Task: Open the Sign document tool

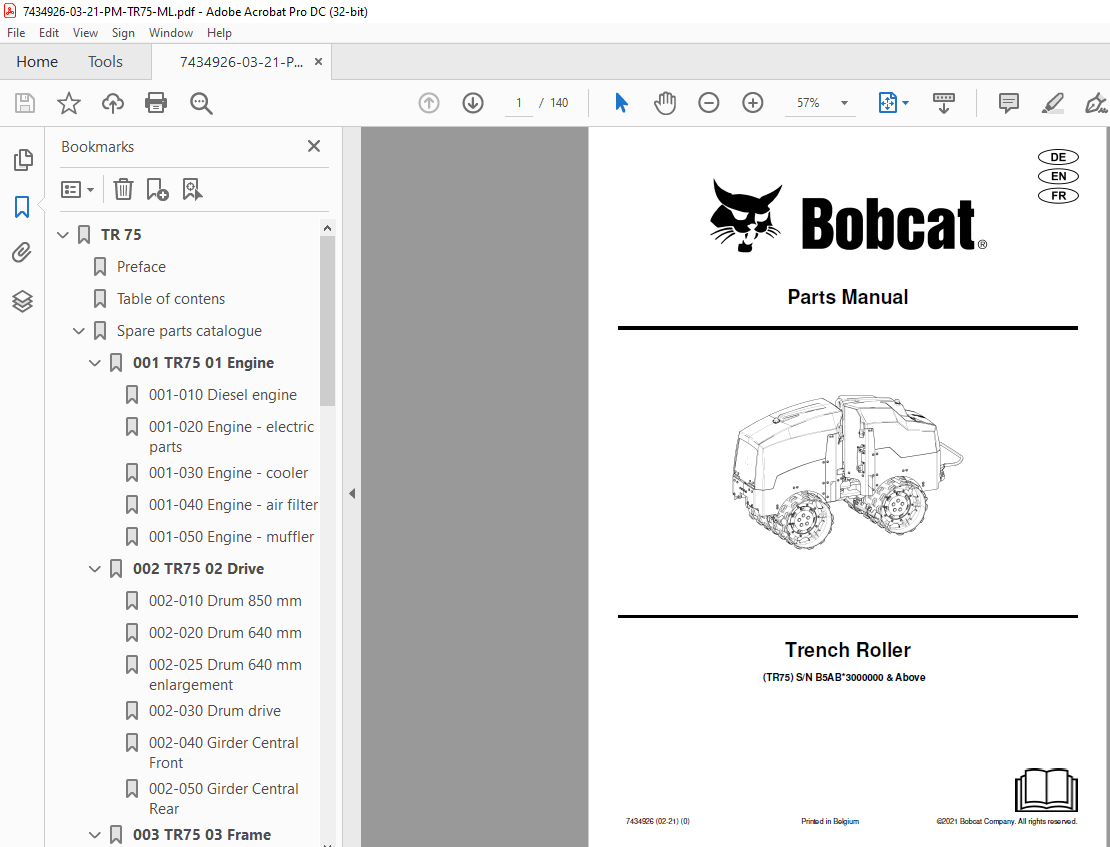Action: click(x=1096, y=103)
